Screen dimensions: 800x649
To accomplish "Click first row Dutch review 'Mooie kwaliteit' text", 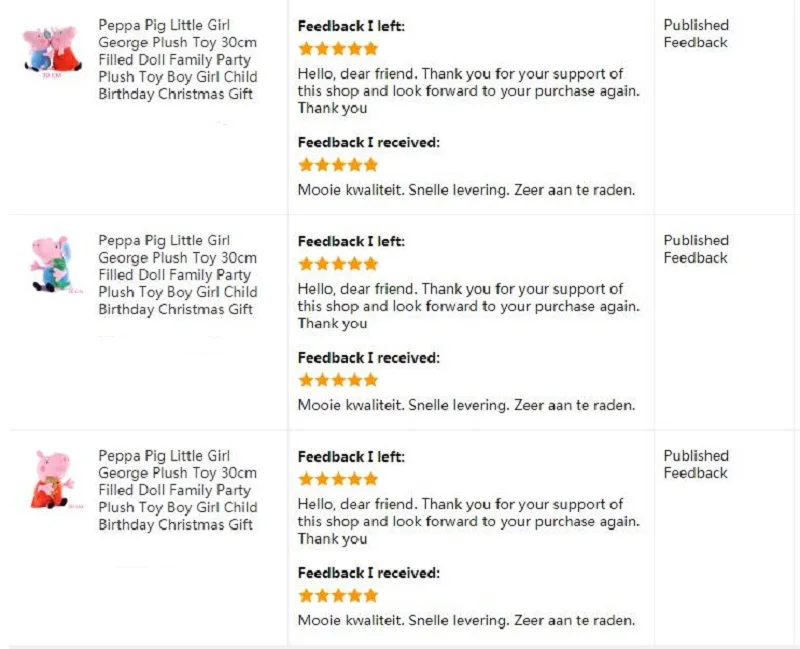I will click(466, 190).
